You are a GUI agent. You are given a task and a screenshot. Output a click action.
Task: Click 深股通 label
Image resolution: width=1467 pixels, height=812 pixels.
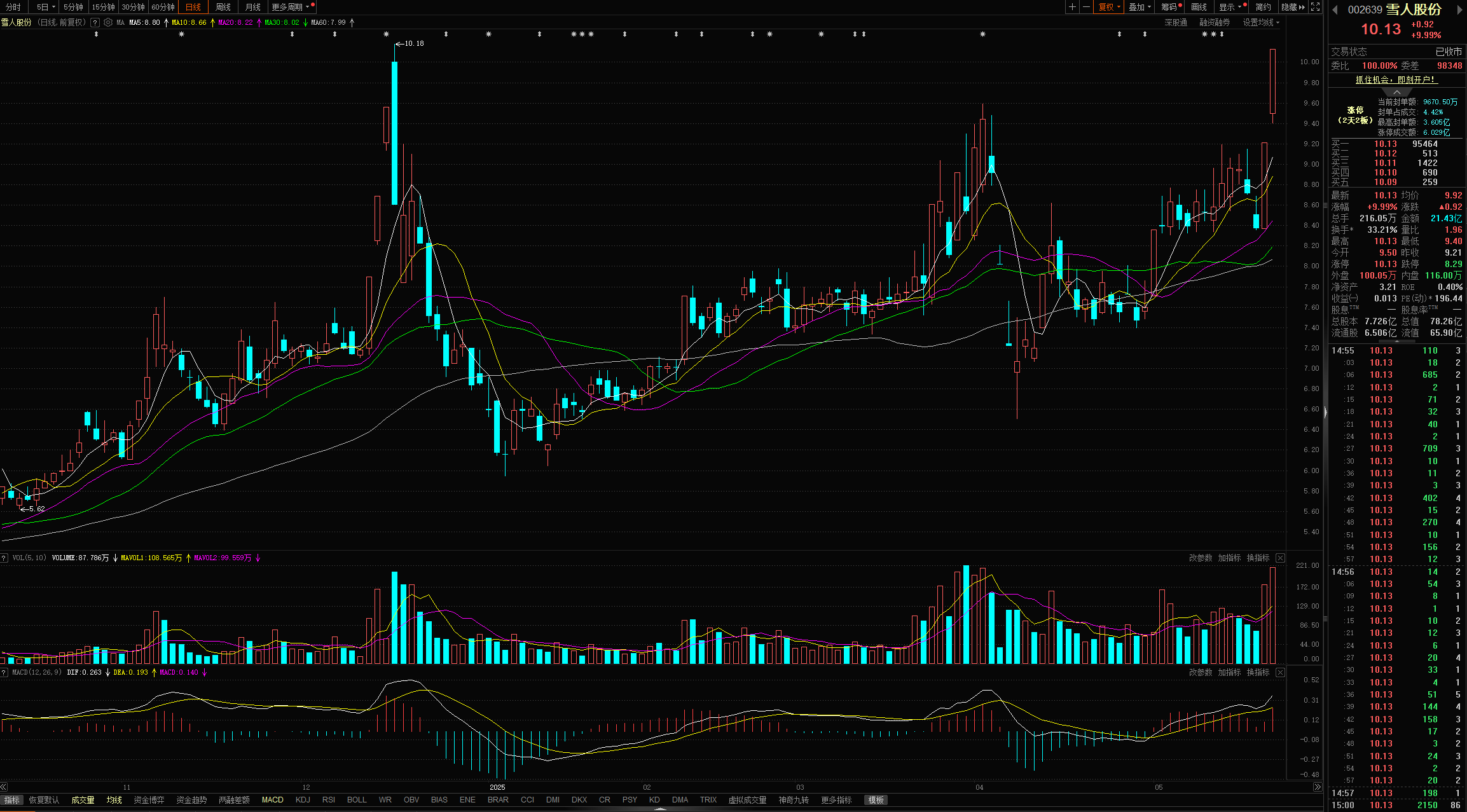pos(1176,22)
